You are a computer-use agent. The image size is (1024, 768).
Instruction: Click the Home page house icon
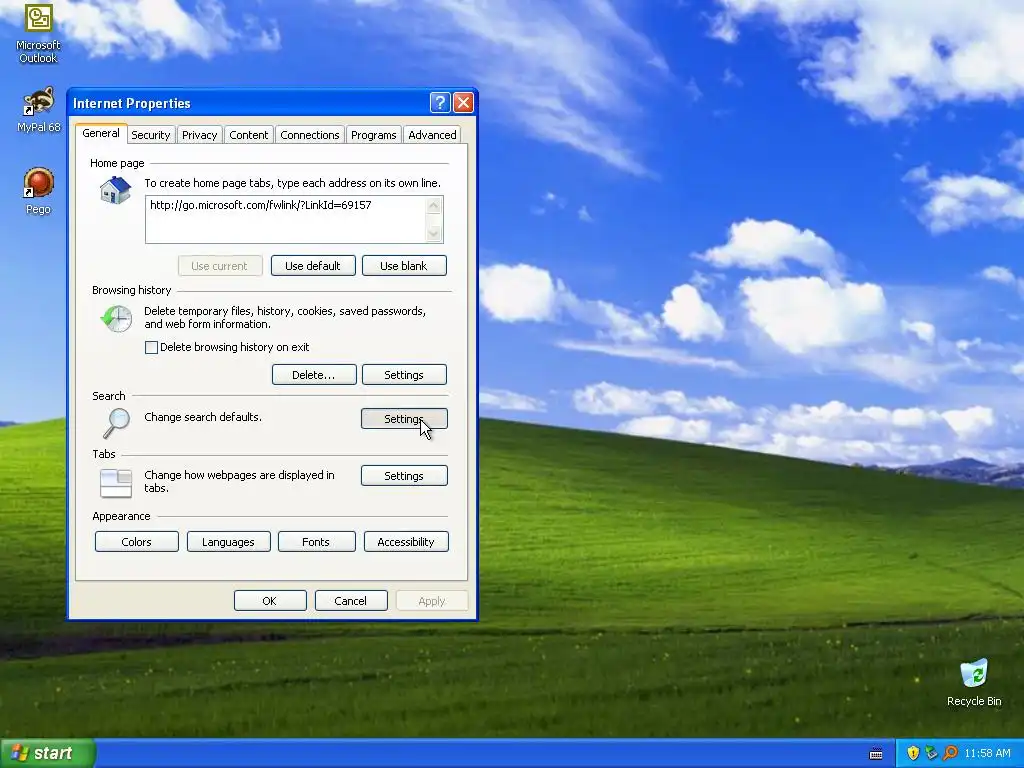click(116, 190)
